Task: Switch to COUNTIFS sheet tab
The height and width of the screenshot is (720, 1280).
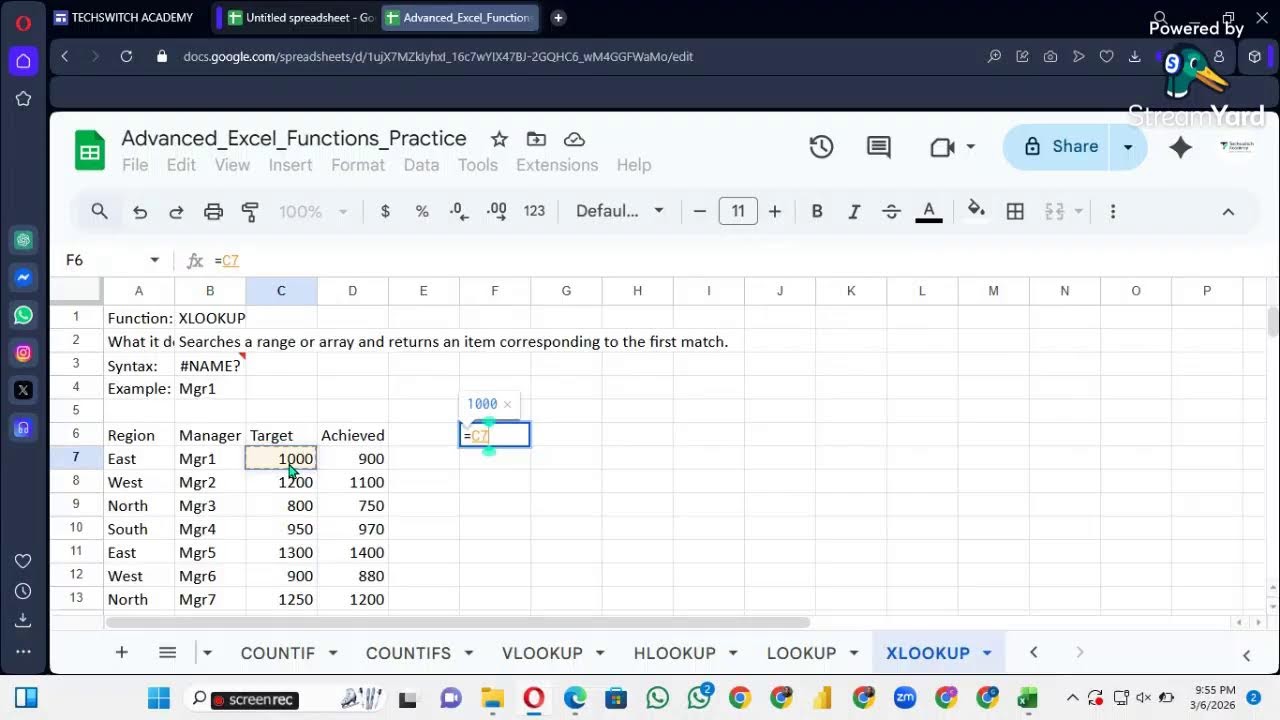Action: point(408,653)
